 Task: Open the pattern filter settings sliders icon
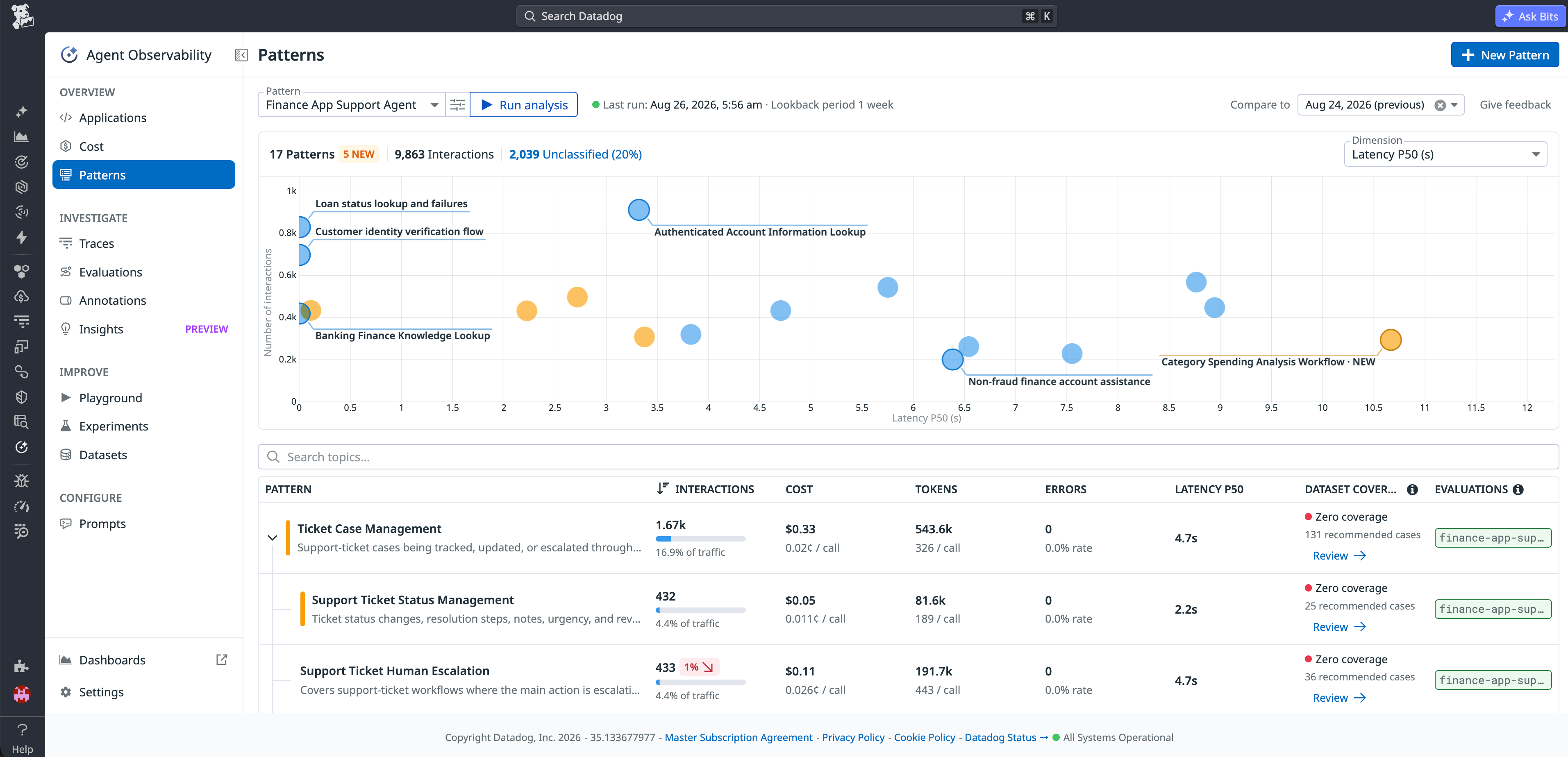pos(457,105)
